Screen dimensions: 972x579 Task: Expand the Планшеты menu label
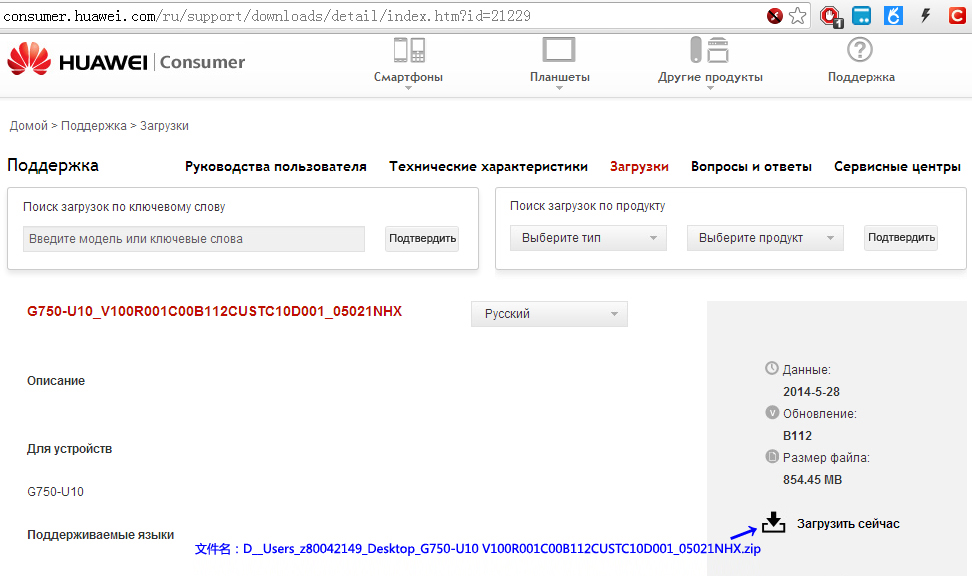pos(560,77)
